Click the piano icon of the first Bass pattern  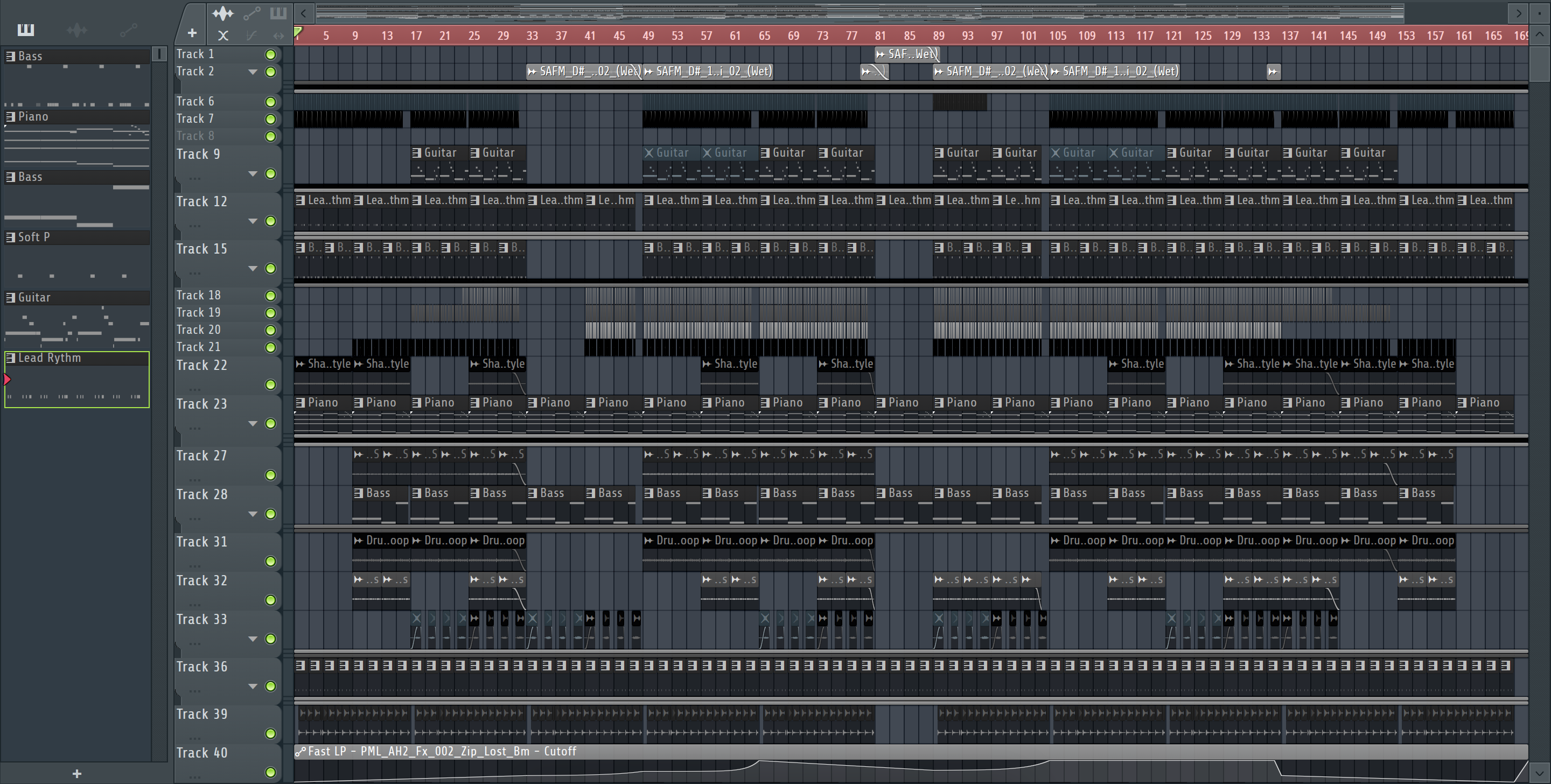pos(10,56)
